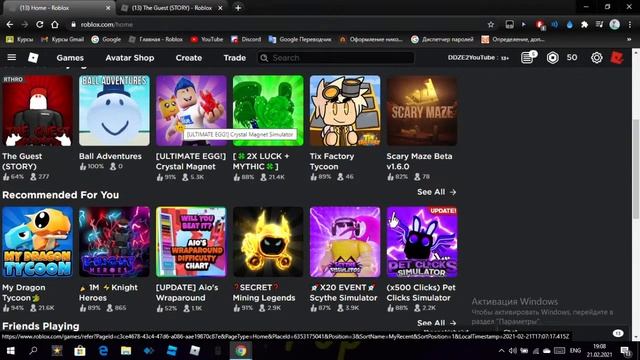Image resolution: width=640 pixels, height=360 pixels.
Task: Click the Chrome address bar
Action: click(278, 24)
